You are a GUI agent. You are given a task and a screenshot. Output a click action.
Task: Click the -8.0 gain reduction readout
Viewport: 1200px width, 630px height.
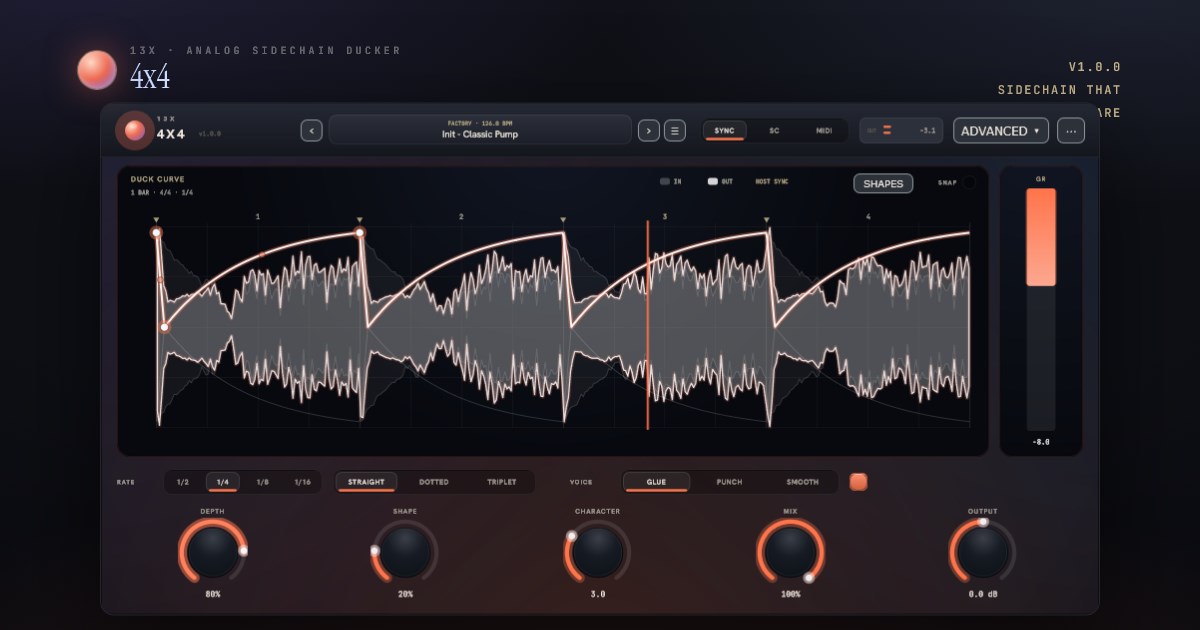click(1041, 442)
